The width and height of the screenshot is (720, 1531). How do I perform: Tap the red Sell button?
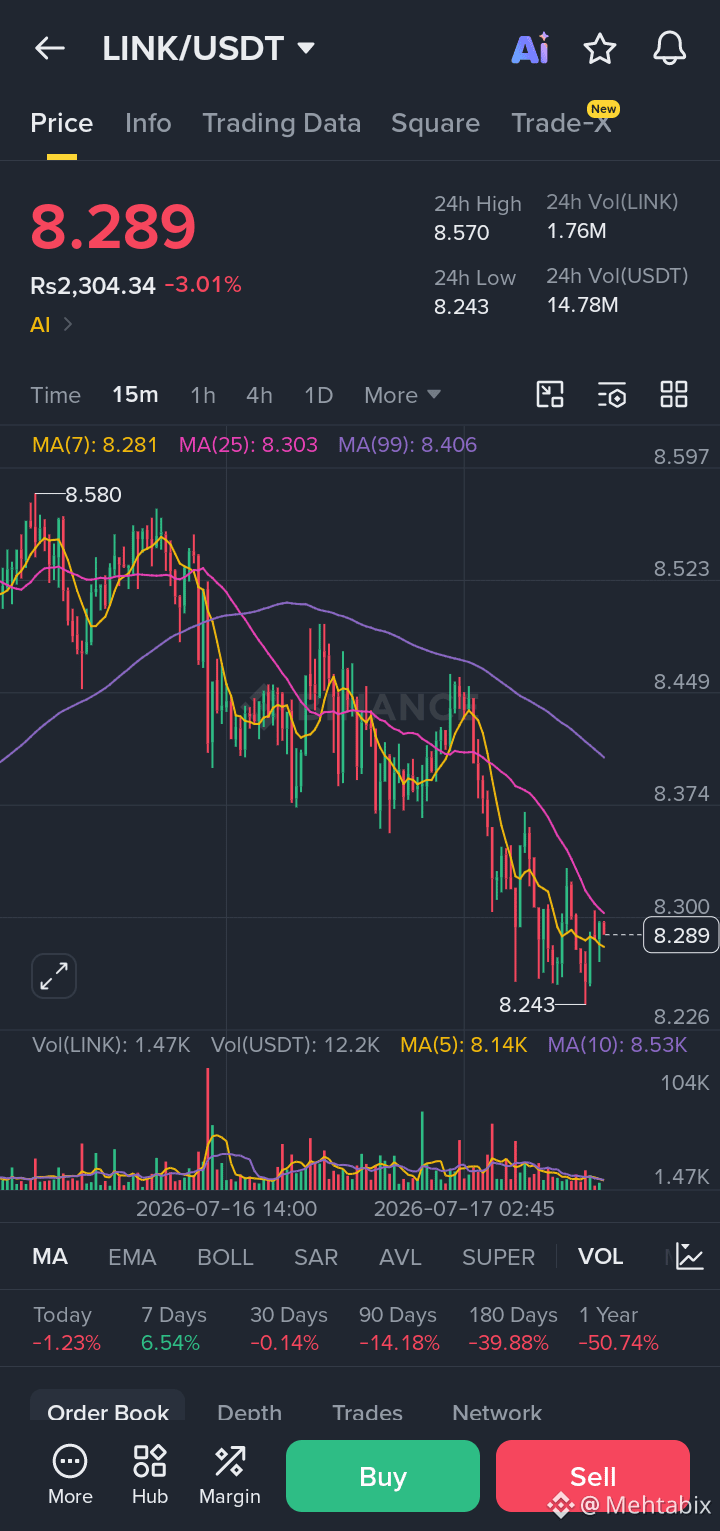coord(593,1476)
